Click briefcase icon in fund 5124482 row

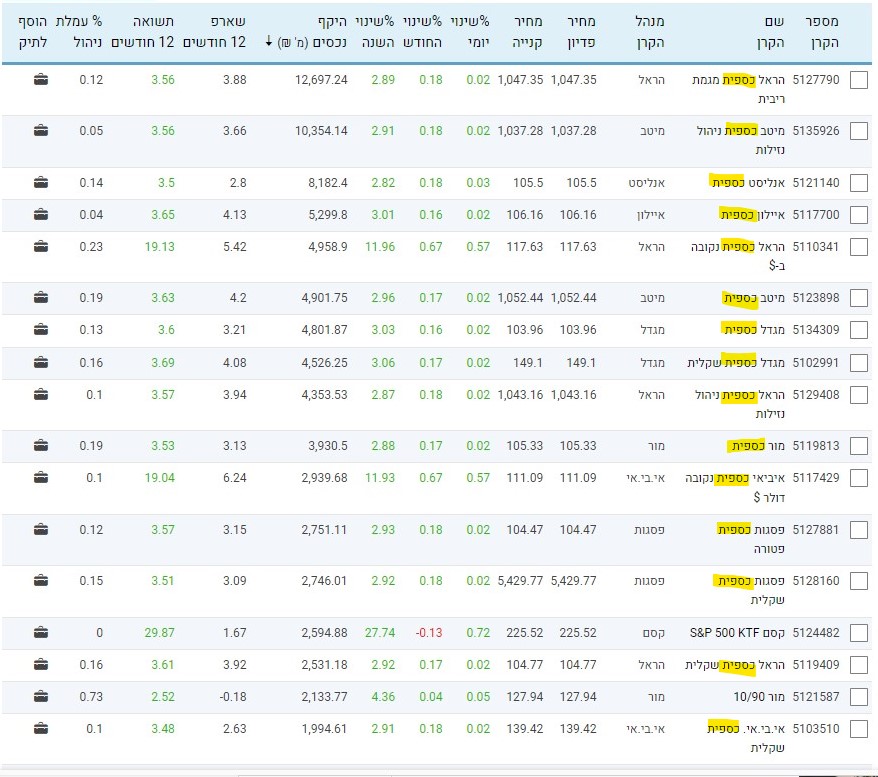(41, 633)
